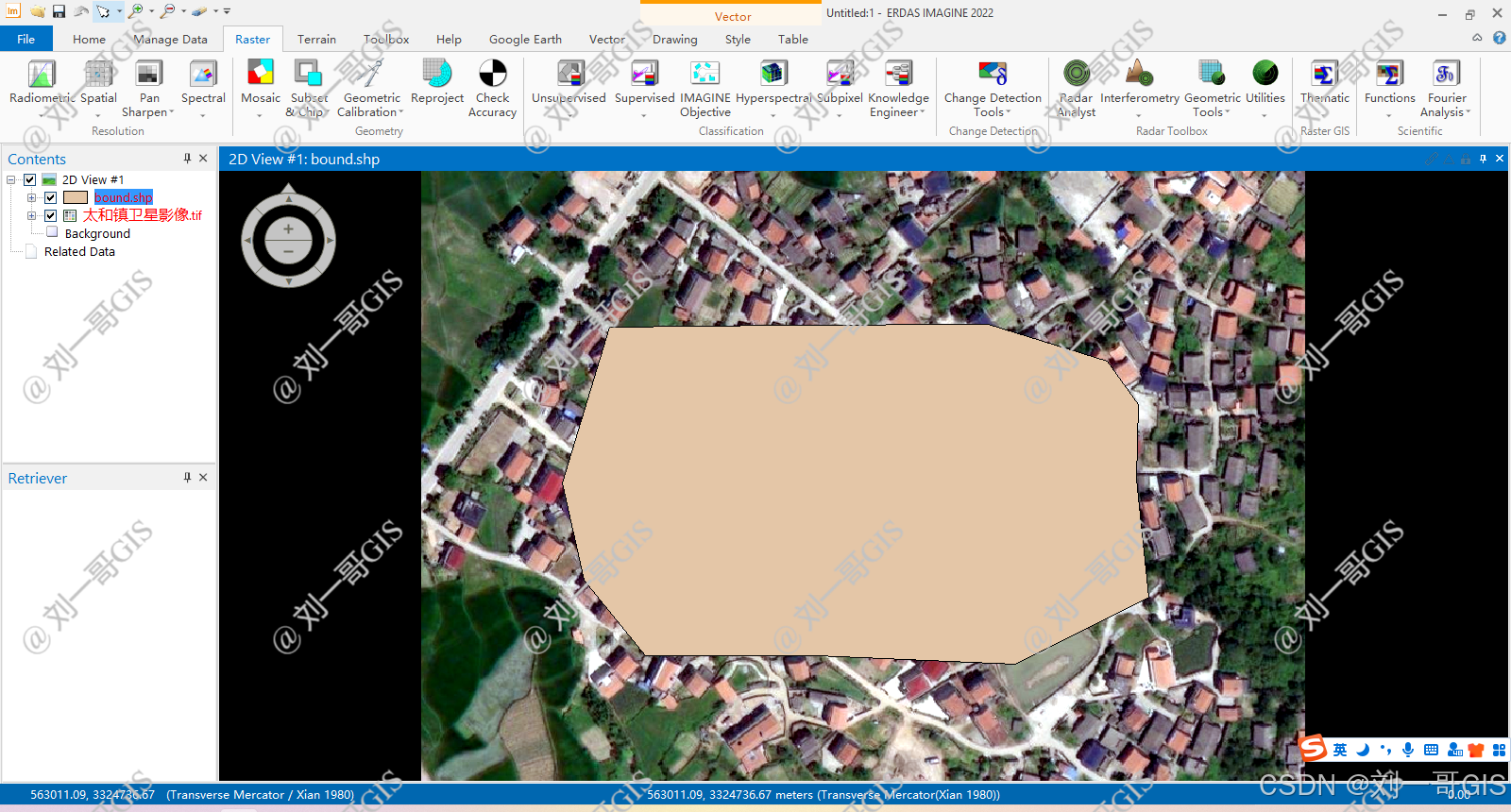Viewport: 1511px width, 812px height.
Task: Launch Check Accuracy tool
Action: click(x=492, y=87)
